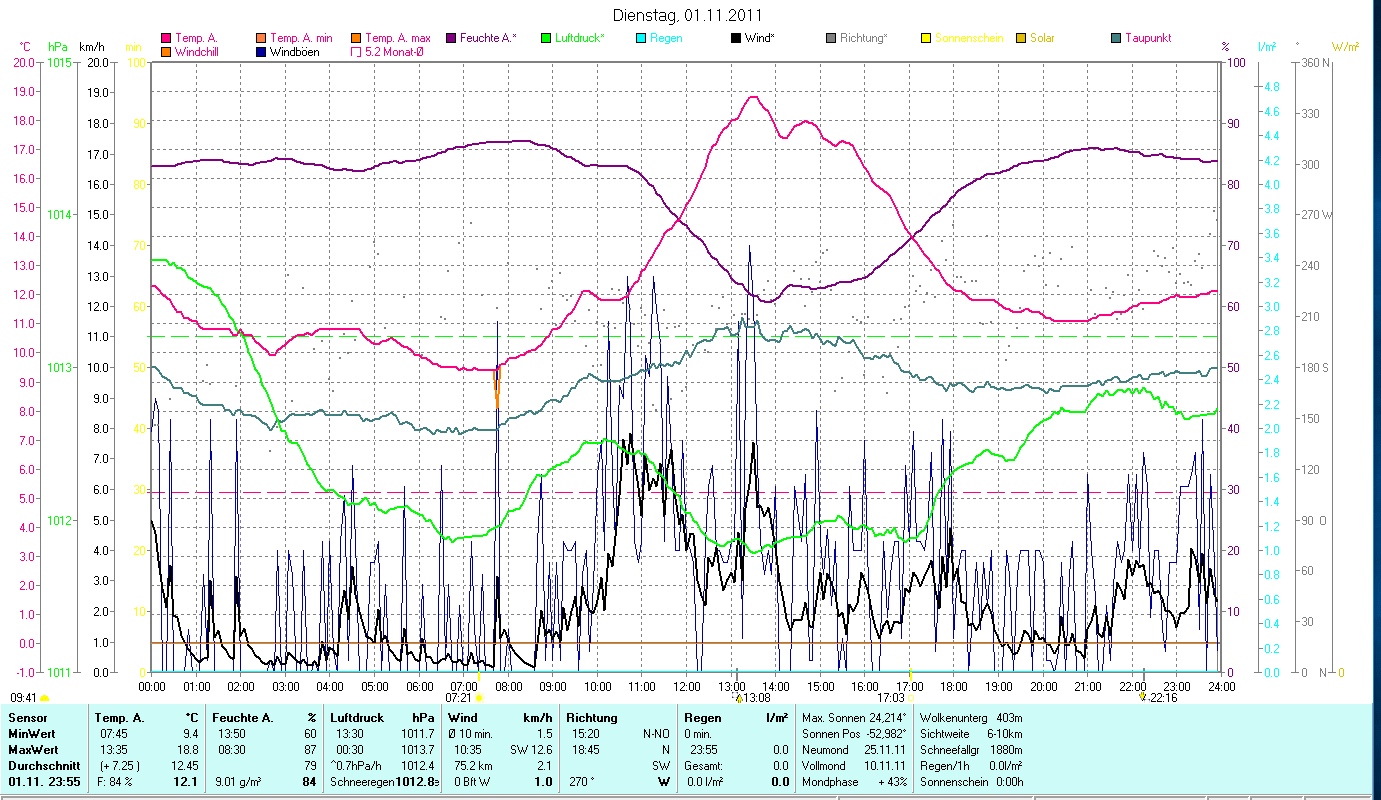The image size is (1381, 800).
Task: Click the pink Temp. A. legend square
Action: click(166, 38)
